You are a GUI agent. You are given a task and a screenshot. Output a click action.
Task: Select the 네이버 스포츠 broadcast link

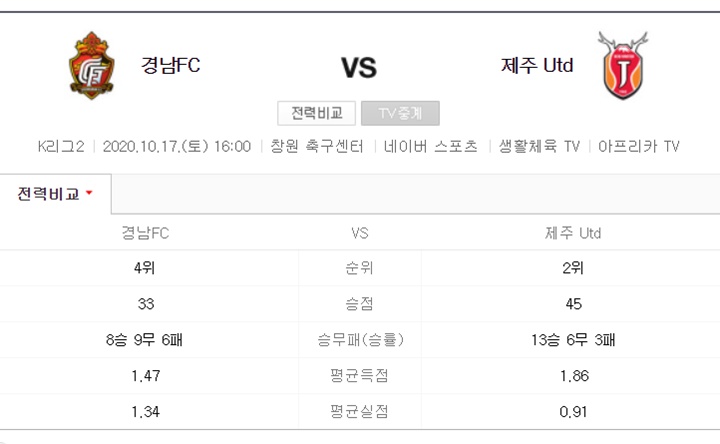click(x=431, y=146)
